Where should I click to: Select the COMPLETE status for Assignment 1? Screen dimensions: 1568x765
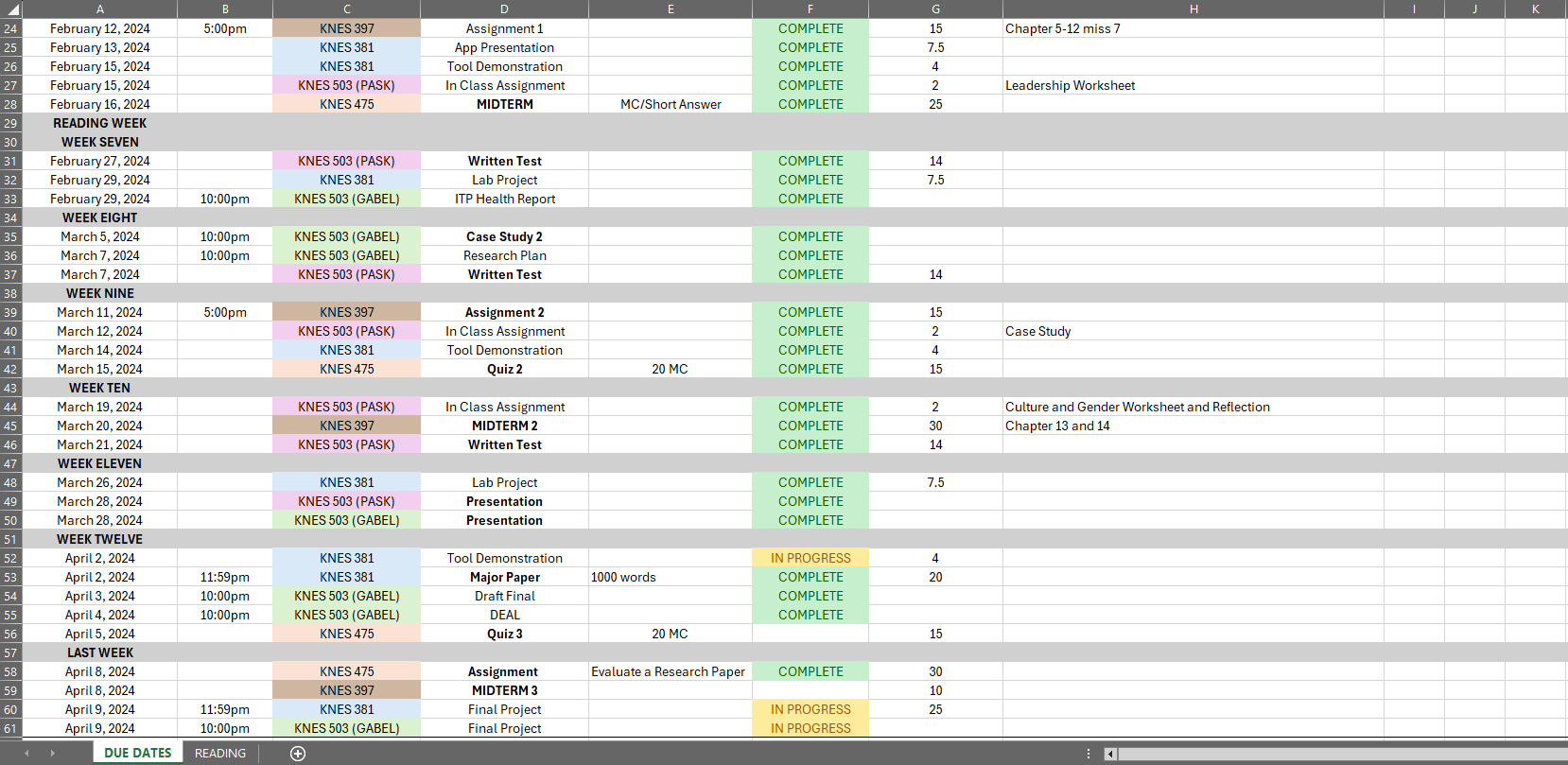(810, 28)
